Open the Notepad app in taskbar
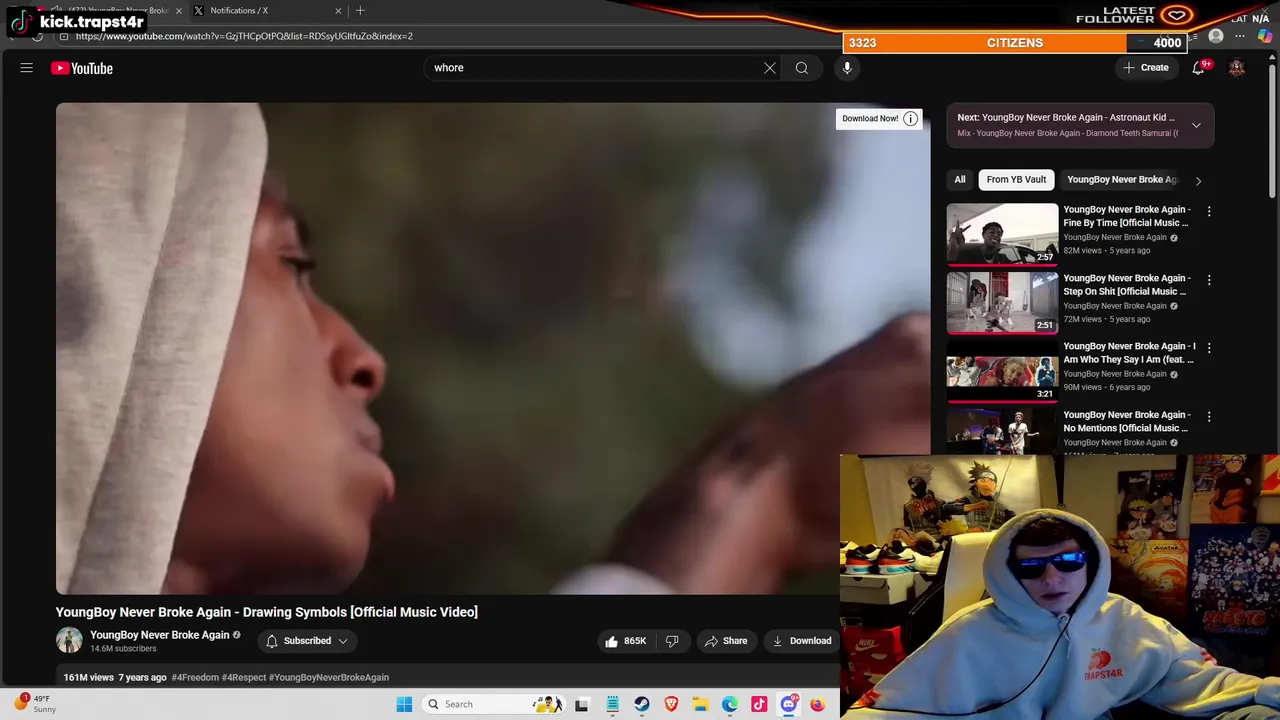 pos(612,704)
